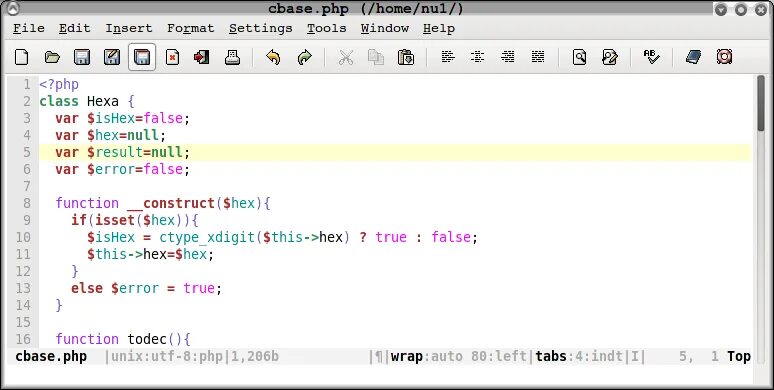Open the help book icon
The width and height of the screenshot is (774, 390).
694,57
